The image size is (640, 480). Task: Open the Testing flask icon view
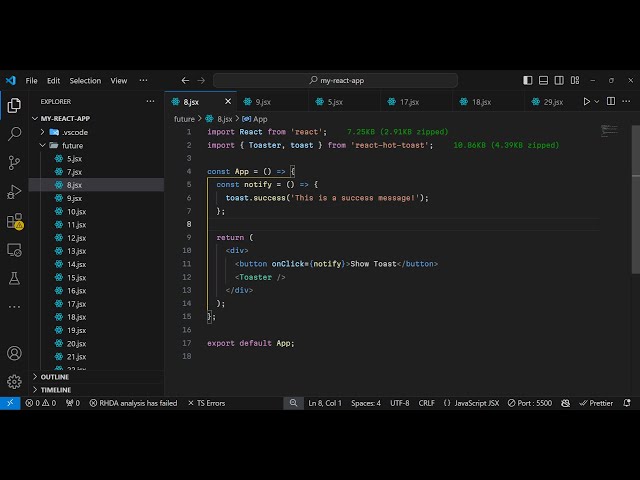[14, 278]
